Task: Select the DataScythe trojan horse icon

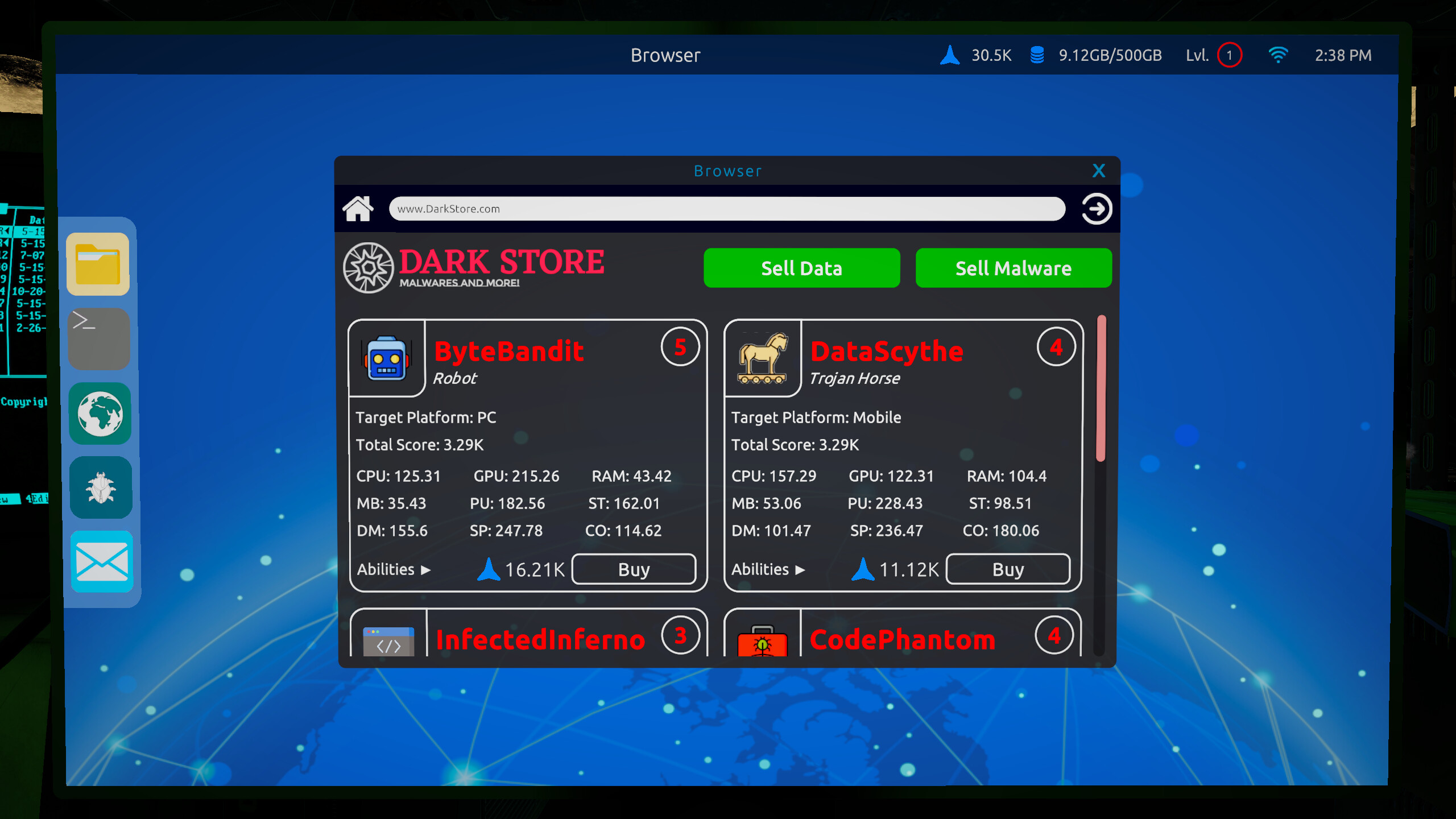Action: 762,358
